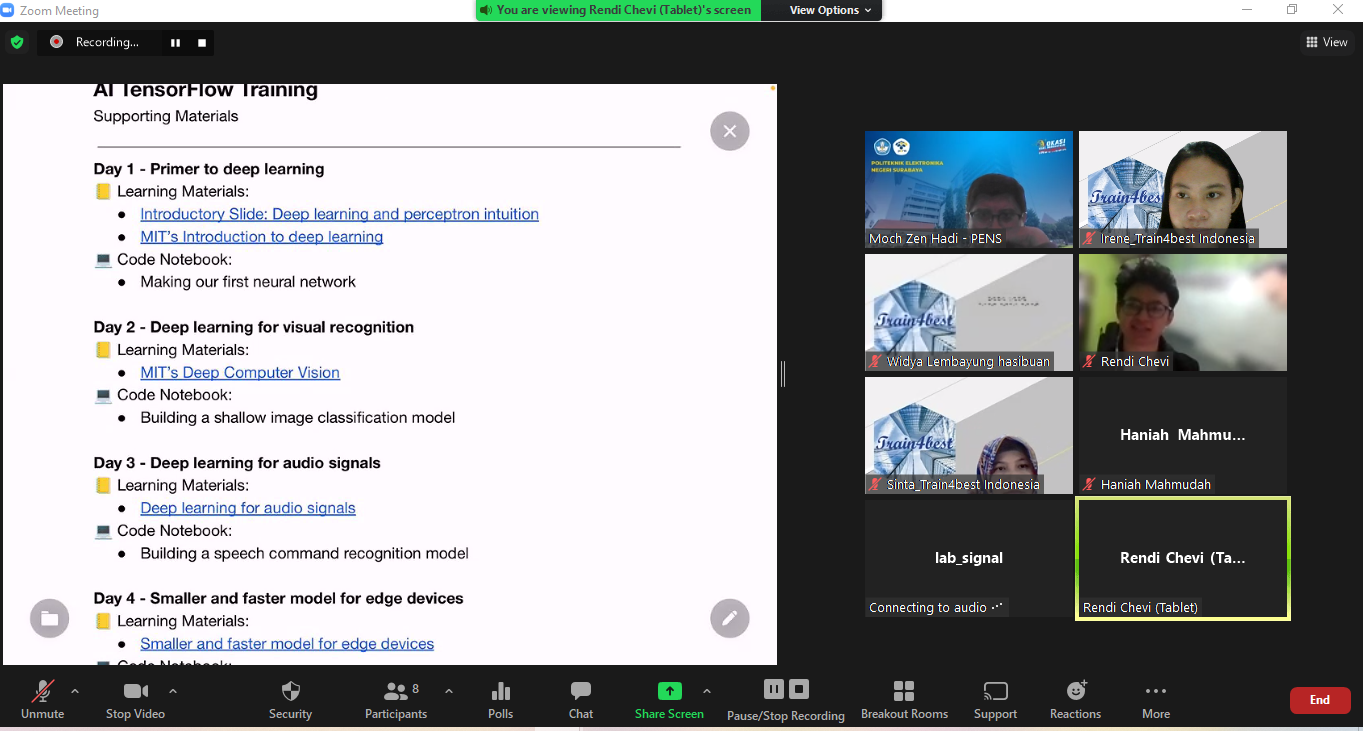This screenshot has width=1363, height=731.
Task: Click 'Day 3 - Deep learning for audio signals' heading
Action: click(237, 463)
